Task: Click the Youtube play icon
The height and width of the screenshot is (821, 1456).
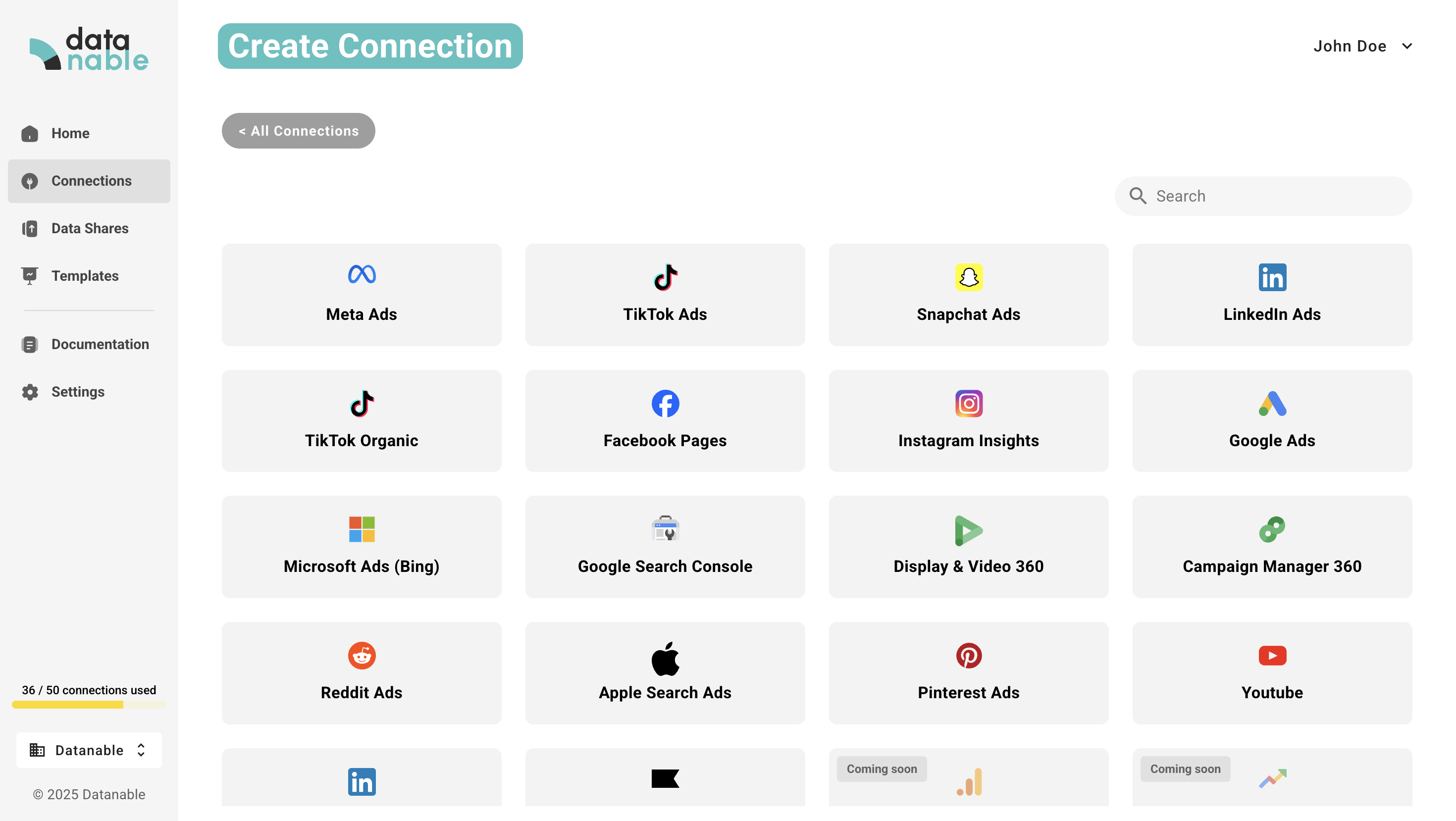Action: pos(1272,656)
